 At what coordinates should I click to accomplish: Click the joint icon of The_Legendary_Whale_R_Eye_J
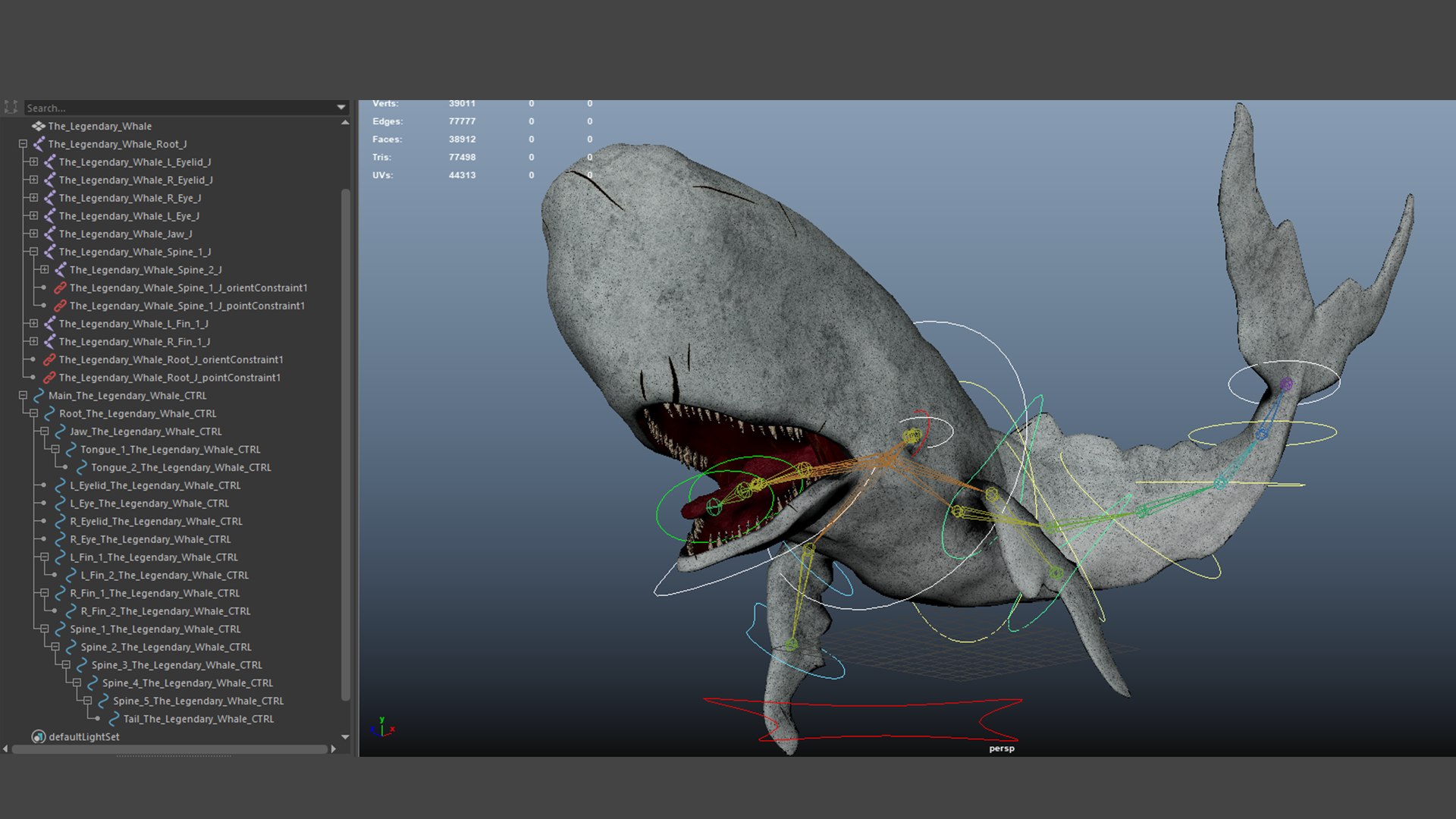point(49,198)
